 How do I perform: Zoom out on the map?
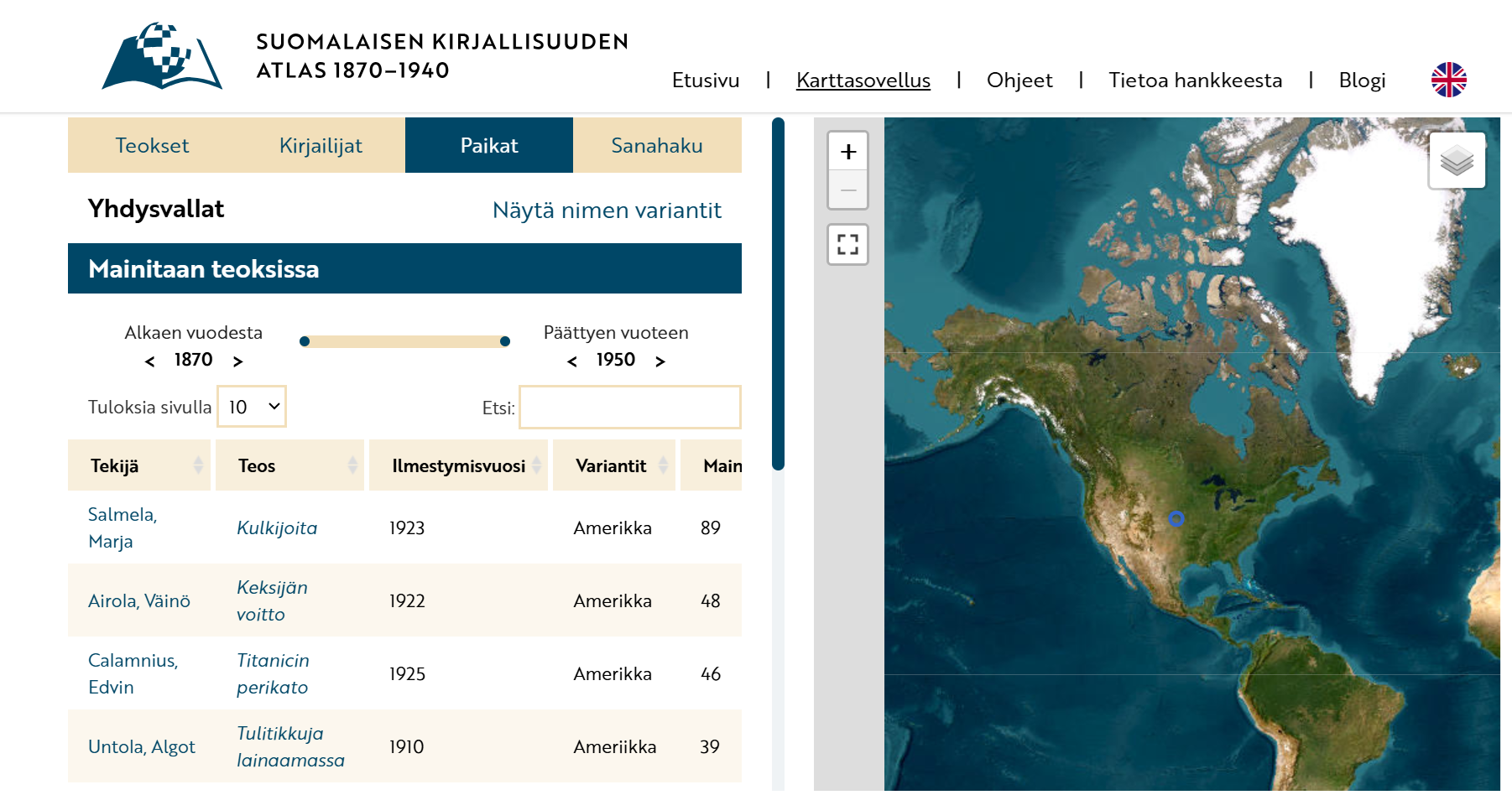847,190
